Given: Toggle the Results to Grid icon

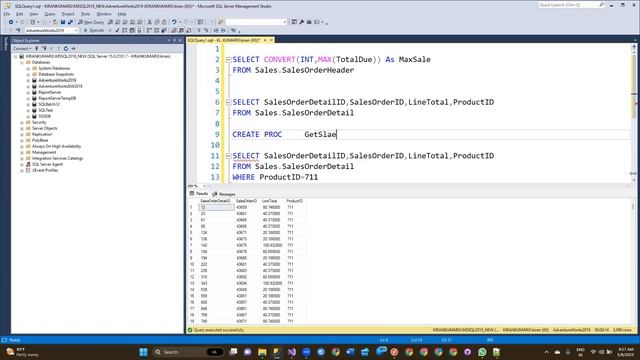Looking at the screenshot, I should [x=182, y=30].
